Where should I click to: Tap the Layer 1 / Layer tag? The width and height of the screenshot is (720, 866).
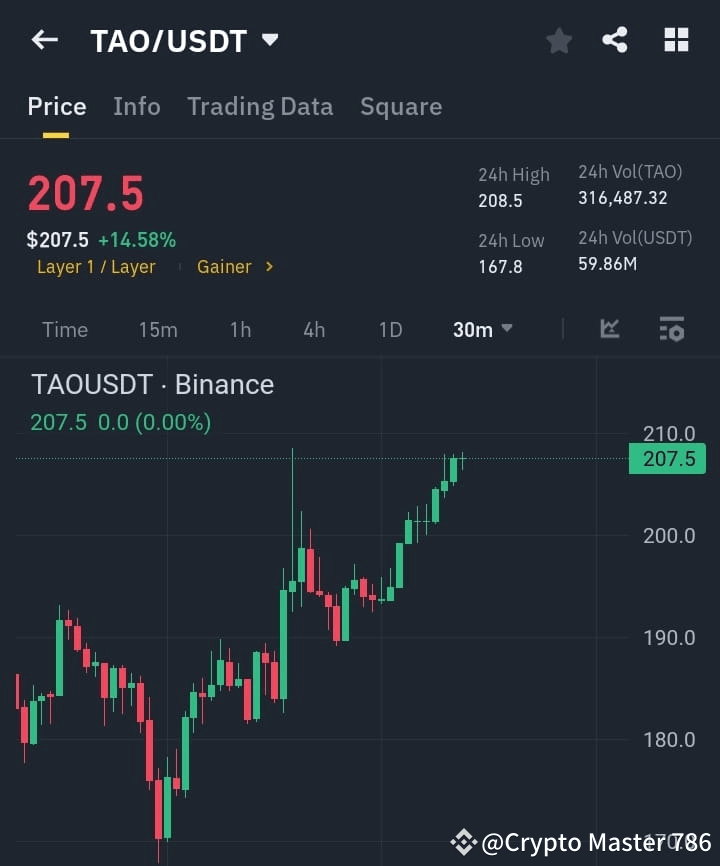(x=96, y=266)
